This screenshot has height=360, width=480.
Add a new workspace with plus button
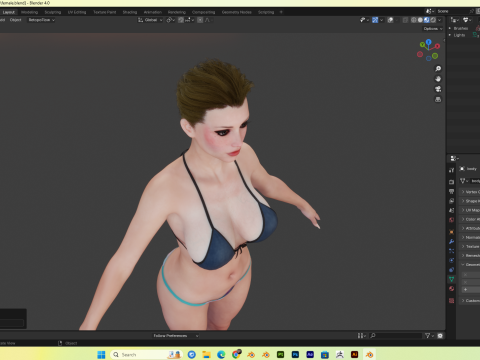pos(281,12)
